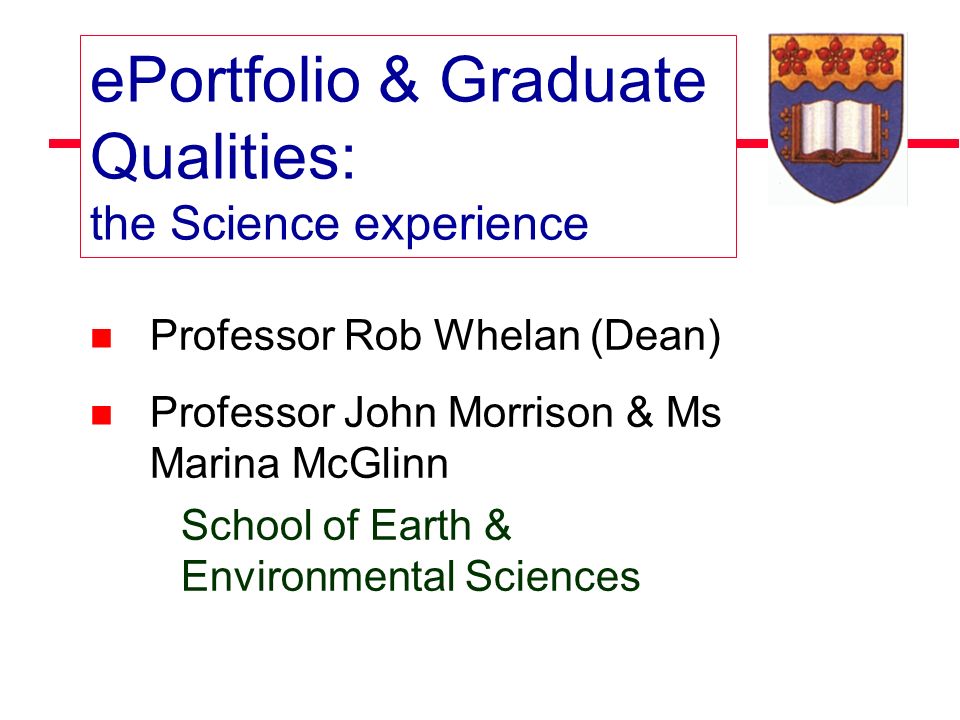Click the red flowers atop the crest
Screen dimensions: 960x720
click(836, 56)
